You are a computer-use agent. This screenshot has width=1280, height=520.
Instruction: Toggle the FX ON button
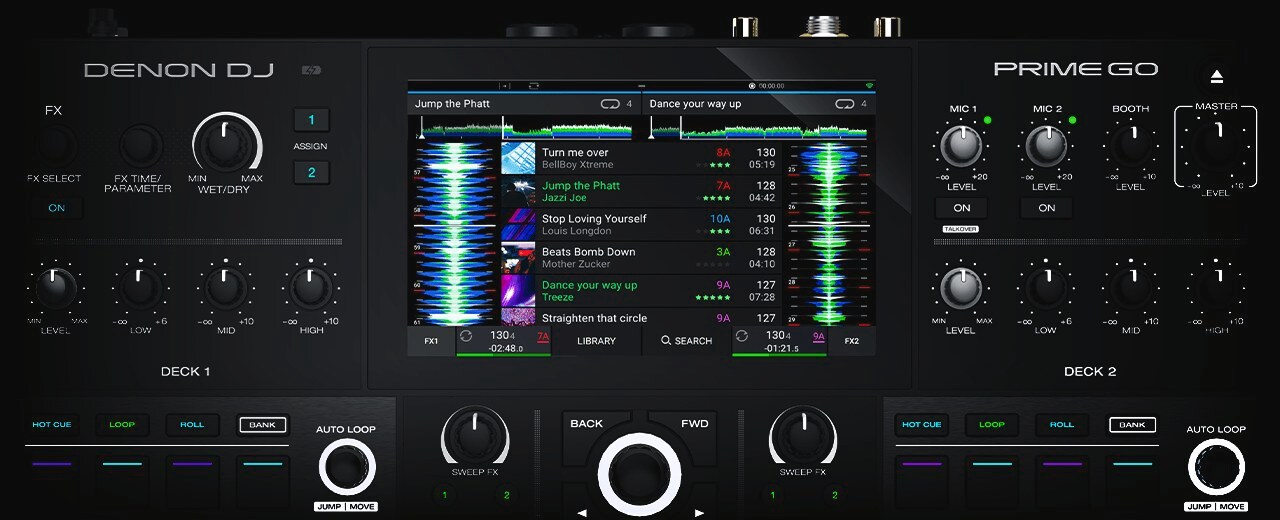point(56,208)
